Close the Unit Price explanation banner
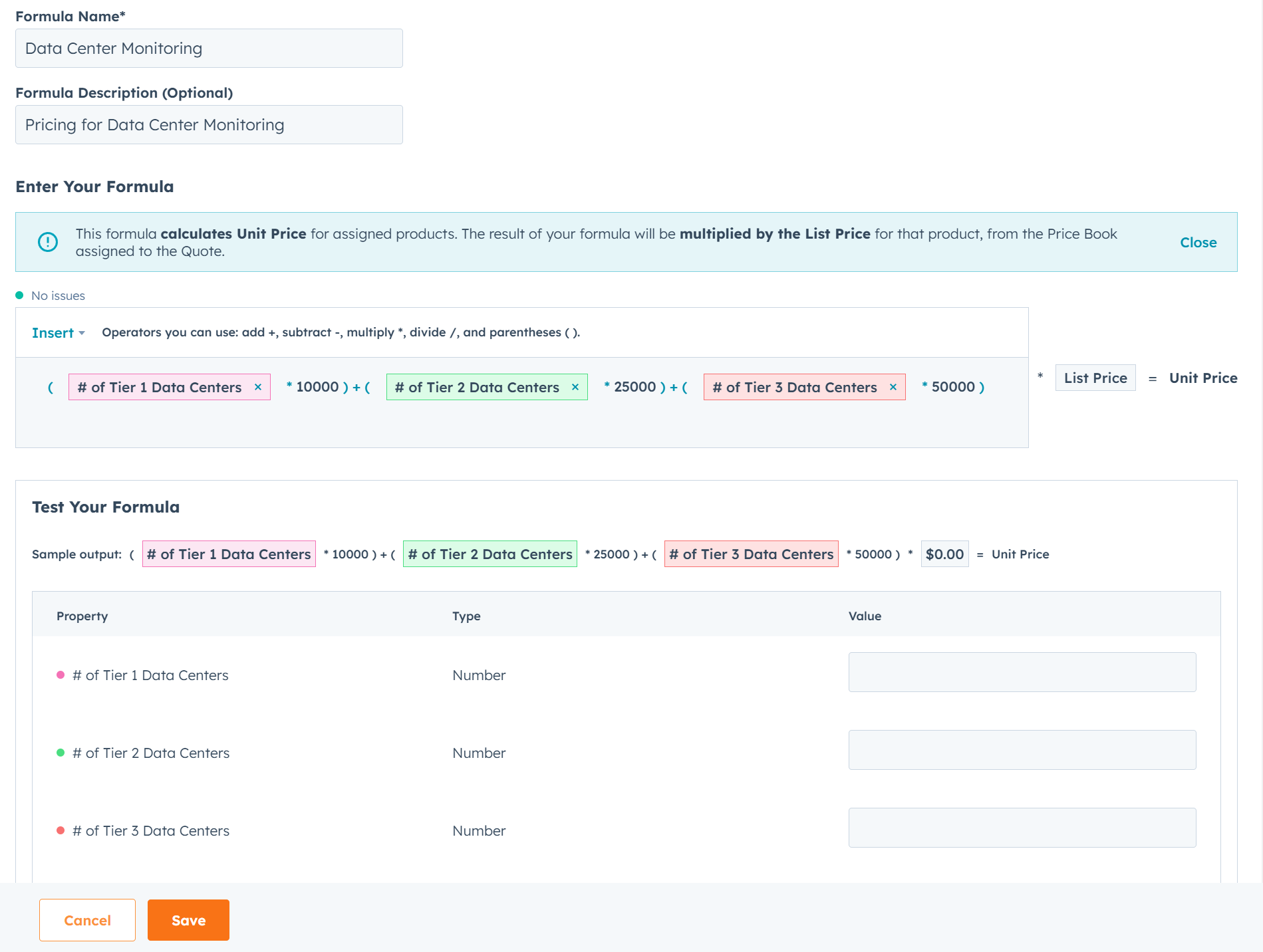Screen dimensions: 1263x952 click(x=1198, y=242)
